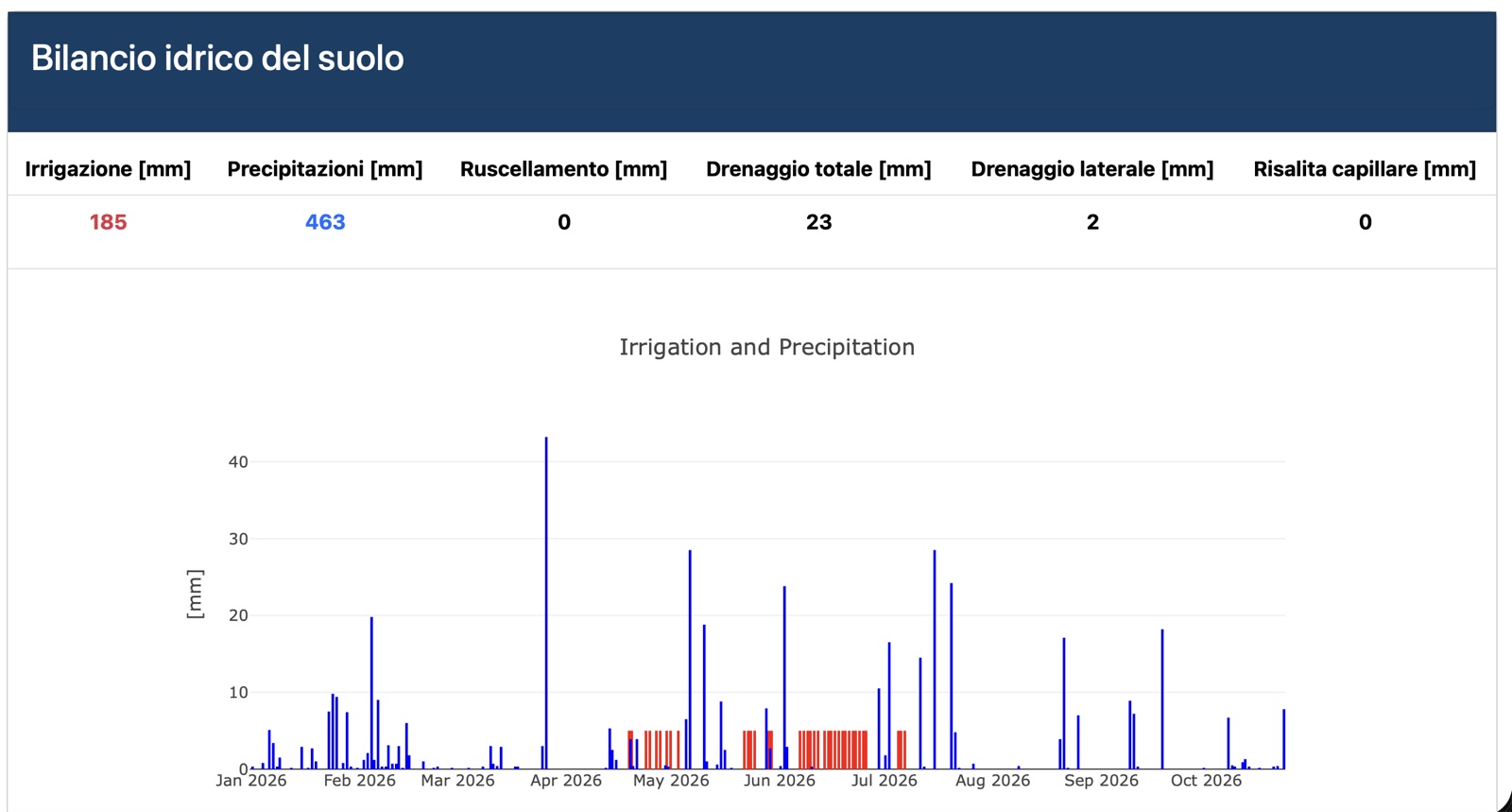Click the 20 tick on the y-axis

click(238, 615)
